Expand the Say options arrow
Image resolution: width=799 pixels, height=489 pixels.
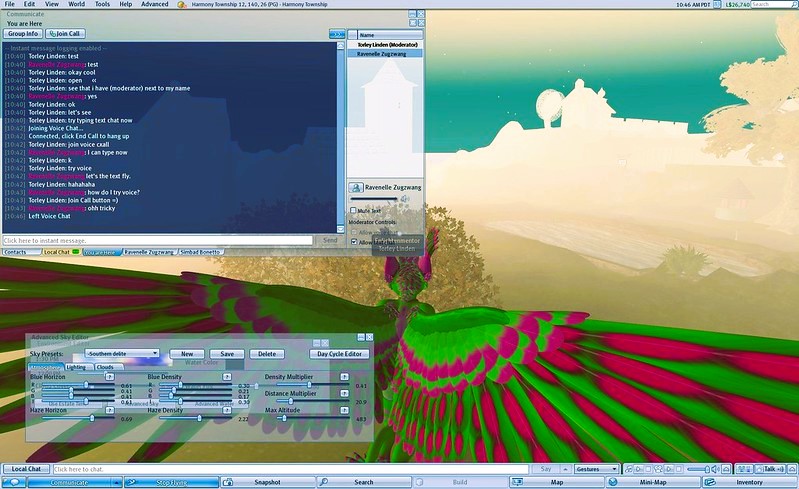coord(565,469)
